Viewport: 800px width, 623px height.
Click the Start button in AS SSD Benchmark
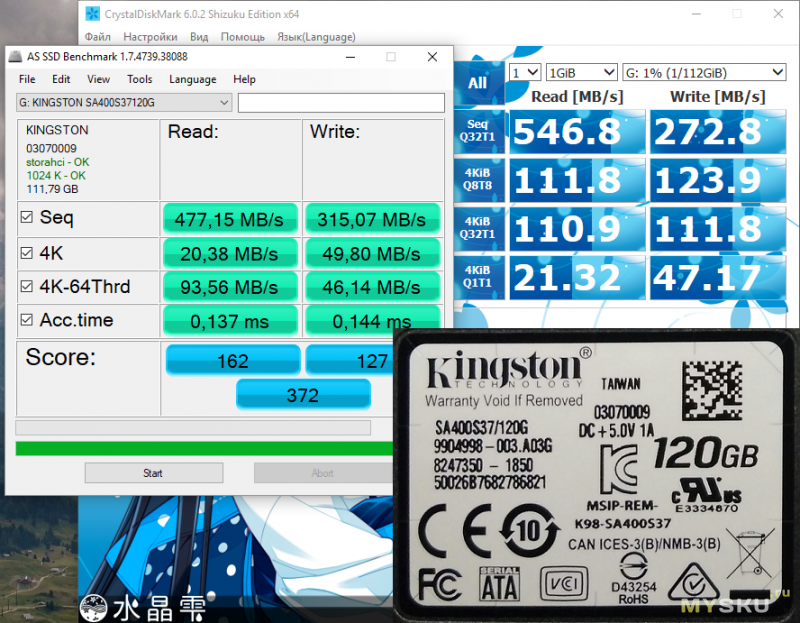pyautogui.click(x=154, y=473)
